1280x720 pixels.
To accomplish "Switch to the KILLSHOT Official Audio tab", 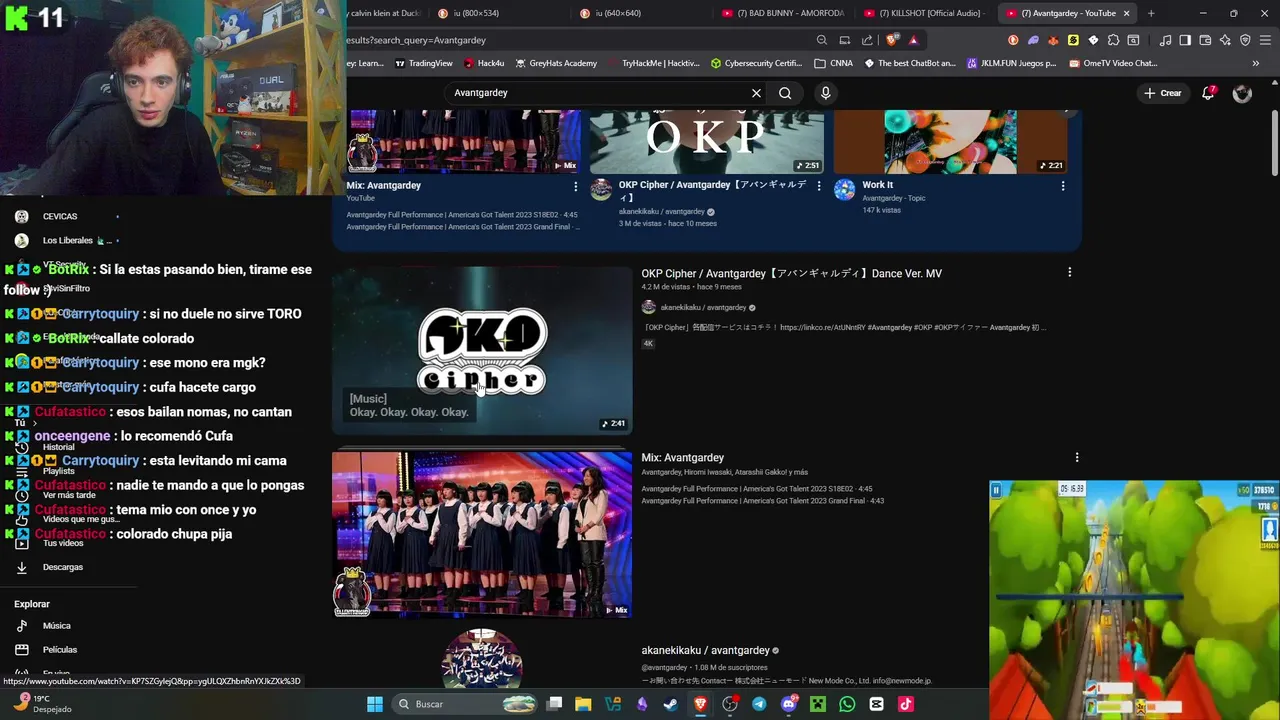I will click(x=927, y=13).
